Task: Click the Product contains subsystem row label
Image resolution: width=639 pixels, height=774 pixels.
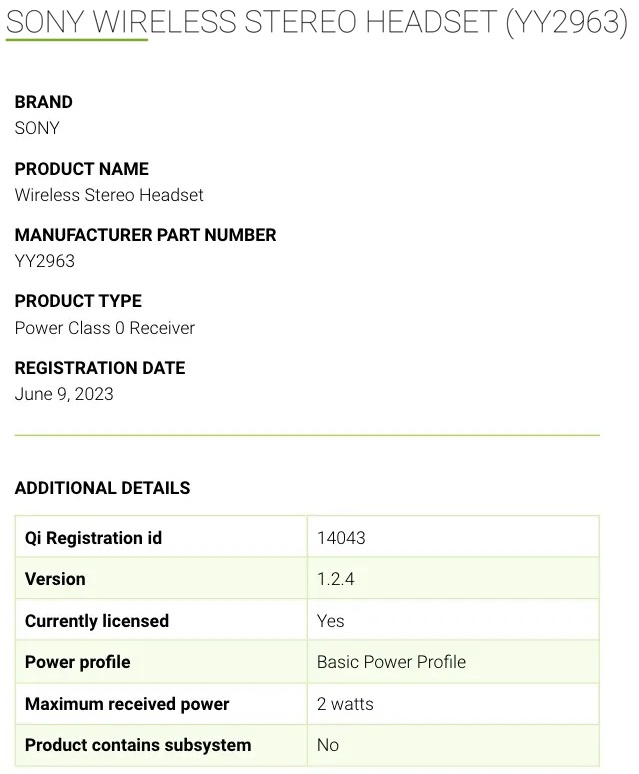Action: [138, 745]
